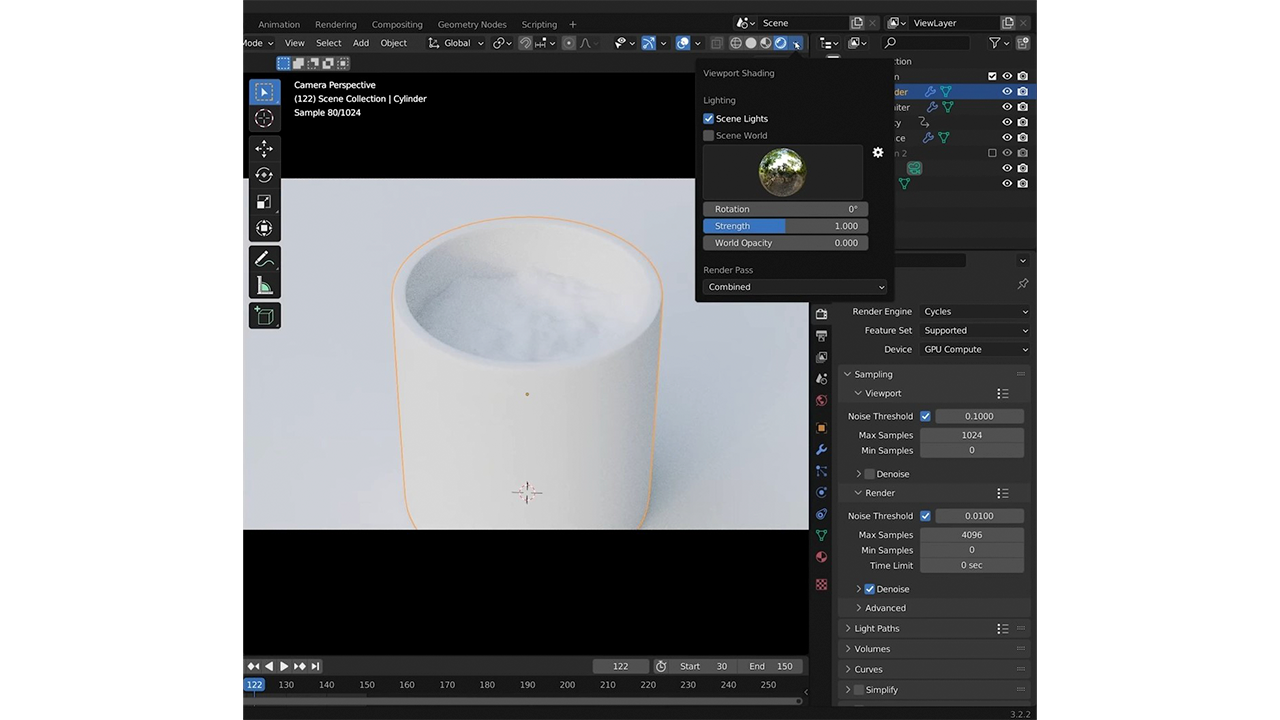Open HDRI world settings gear
1280x720 pixels.
pos(878,153)
